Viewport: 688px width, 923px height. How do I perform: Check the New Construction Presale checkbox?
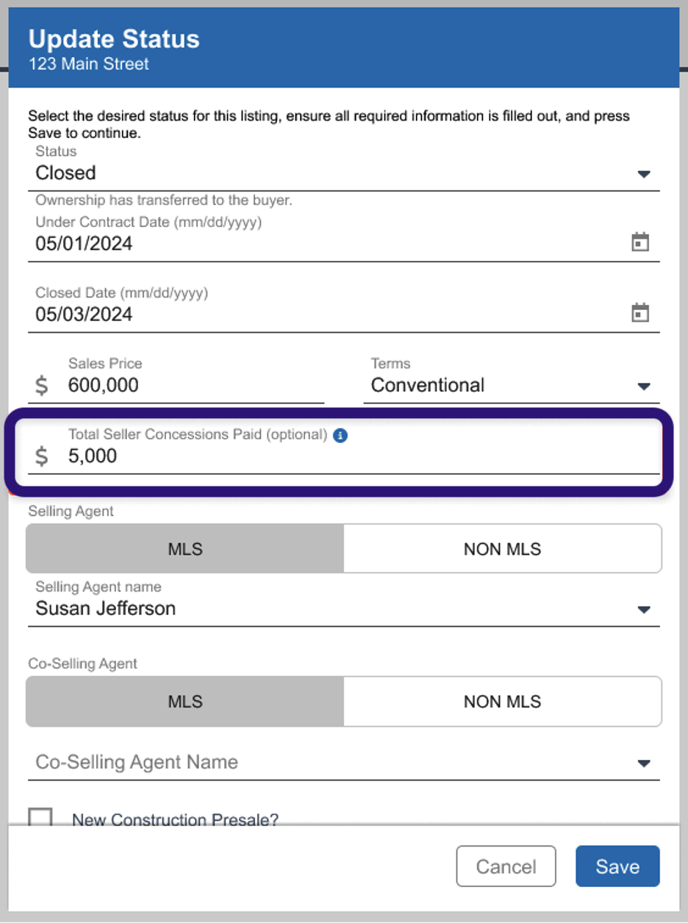[x=40, y=816]
